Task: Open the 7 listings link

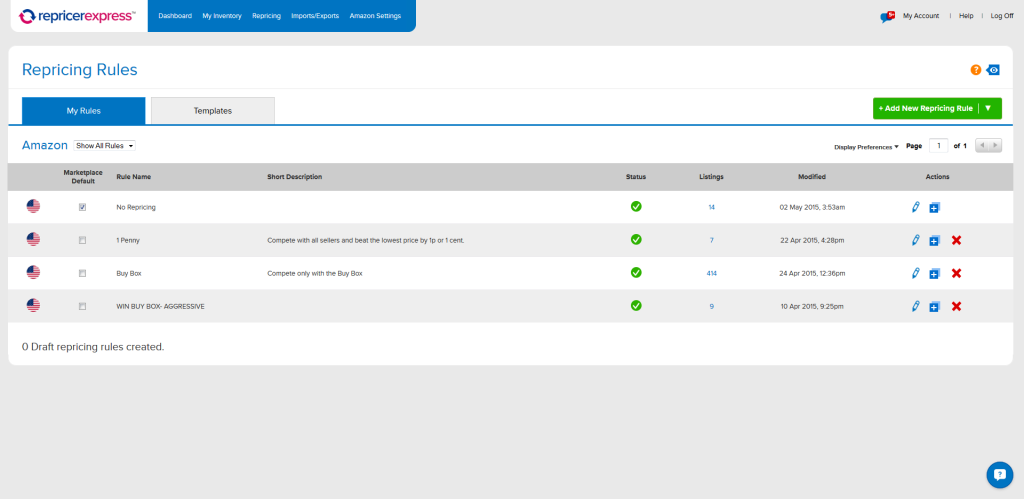Action: [711, 240]
